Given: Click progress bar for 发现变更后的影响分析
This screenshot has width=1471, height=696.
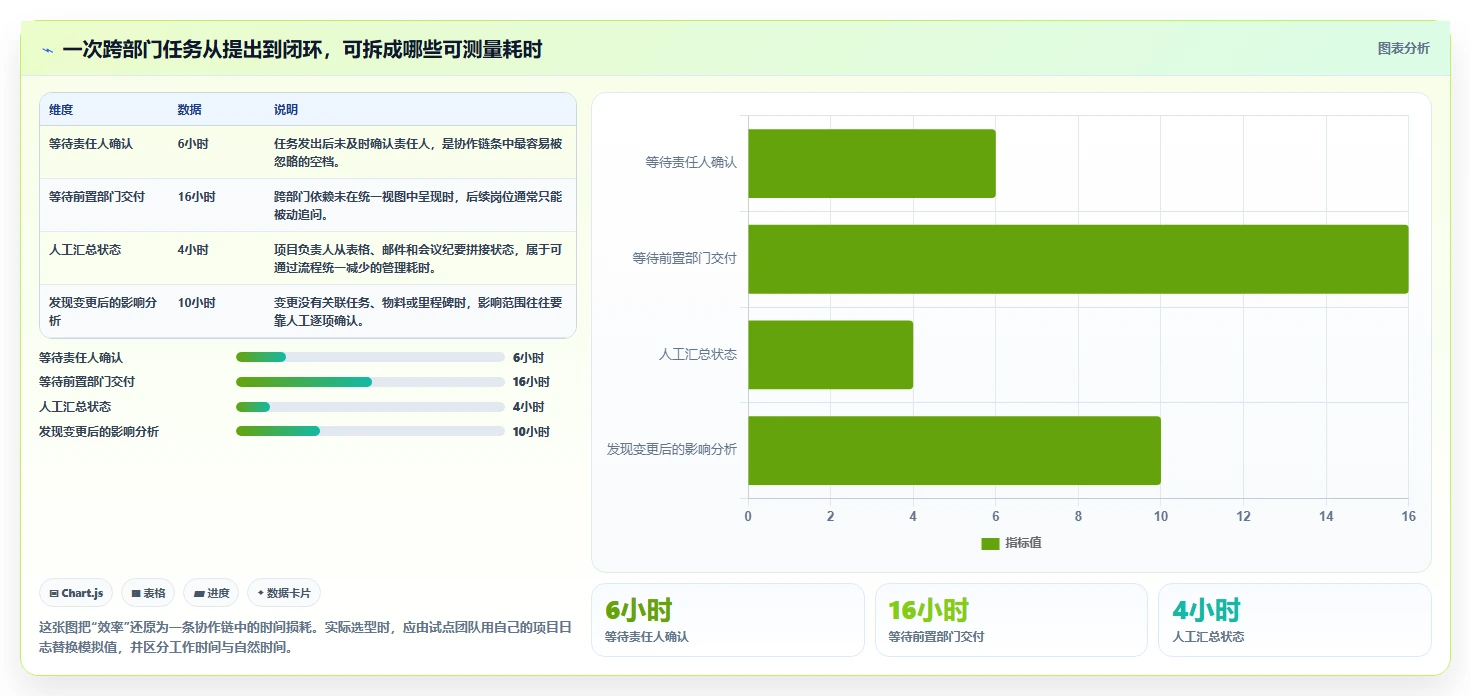Looking at the screenshot, I should 370,432.
